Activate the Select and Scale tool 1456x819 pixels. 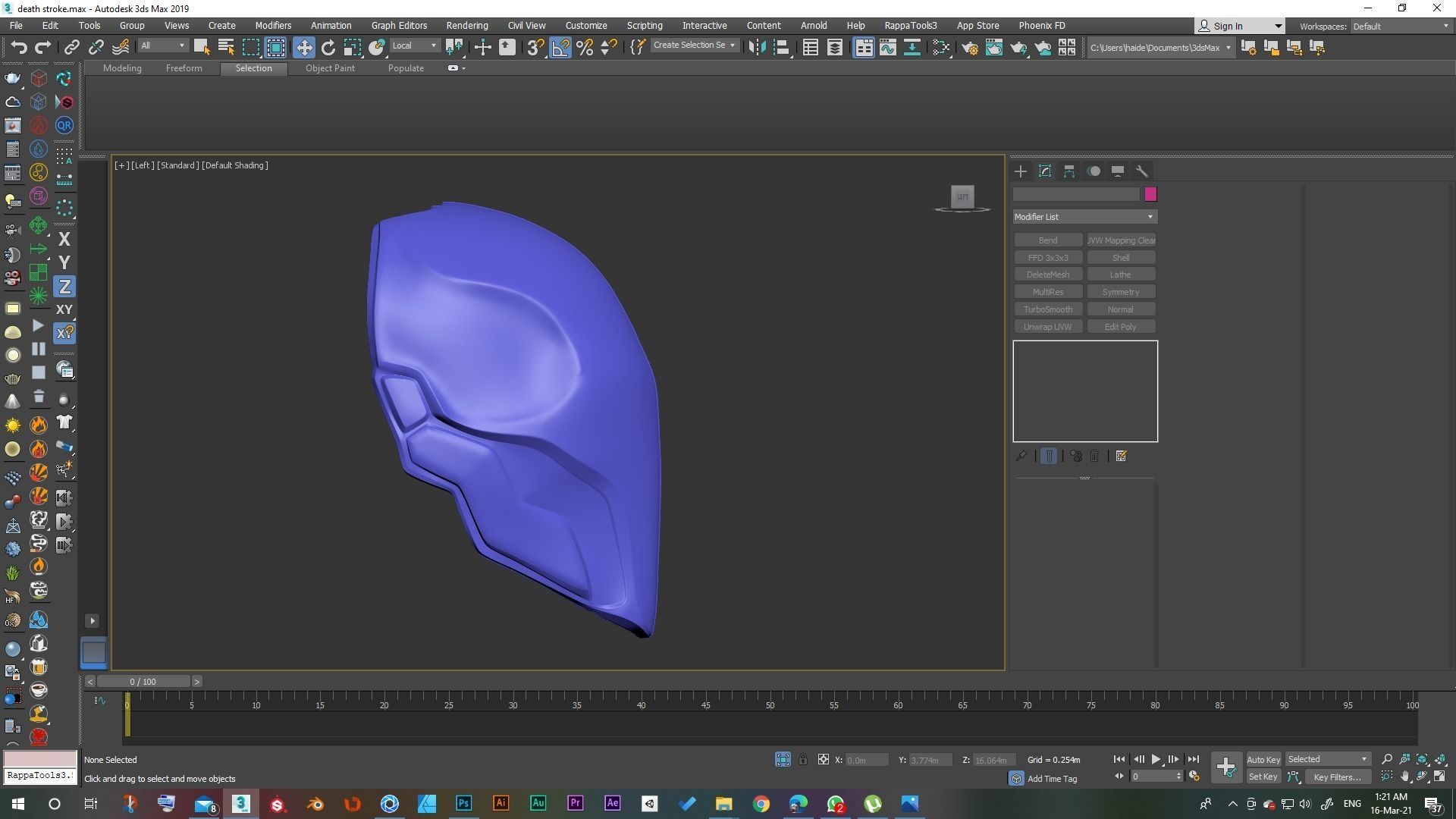353,48
